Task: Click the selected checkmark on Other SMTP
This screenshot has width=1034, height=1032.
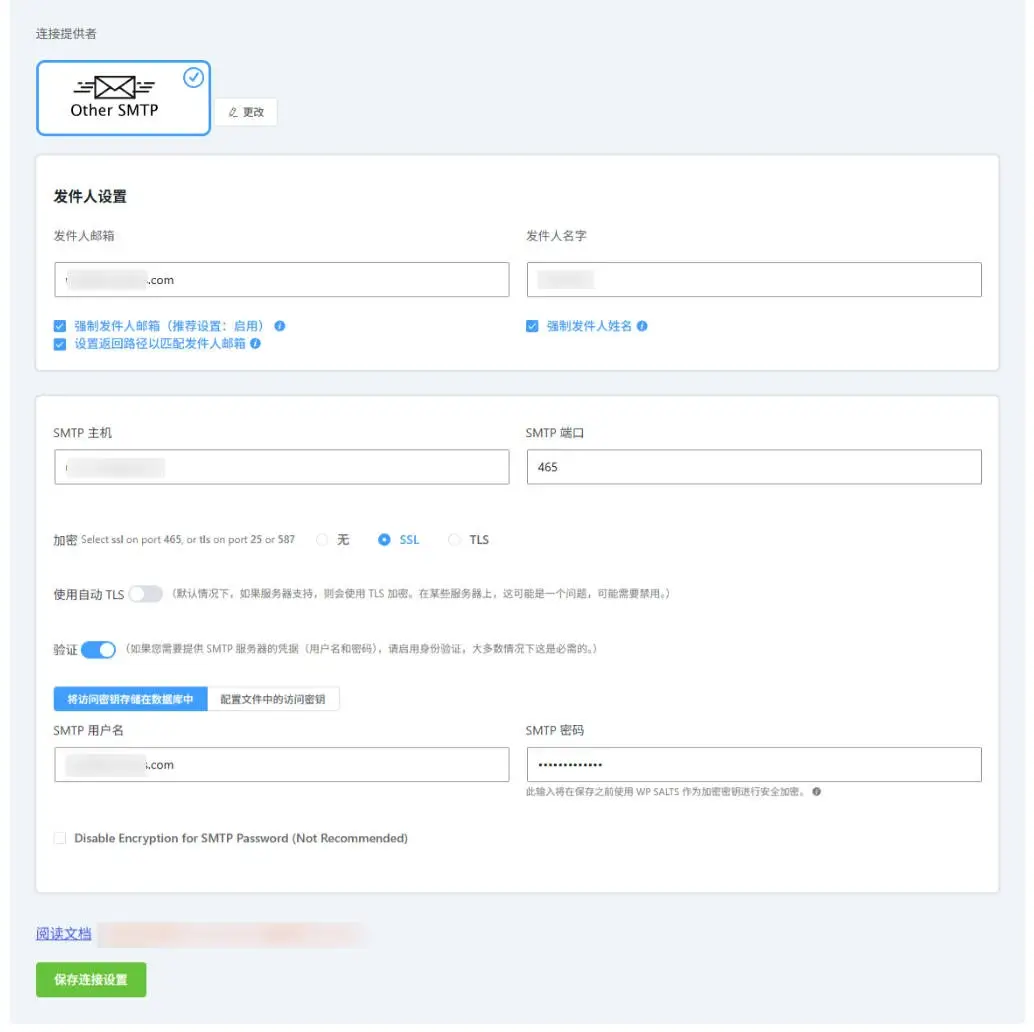Action: [x=193, y=78]
